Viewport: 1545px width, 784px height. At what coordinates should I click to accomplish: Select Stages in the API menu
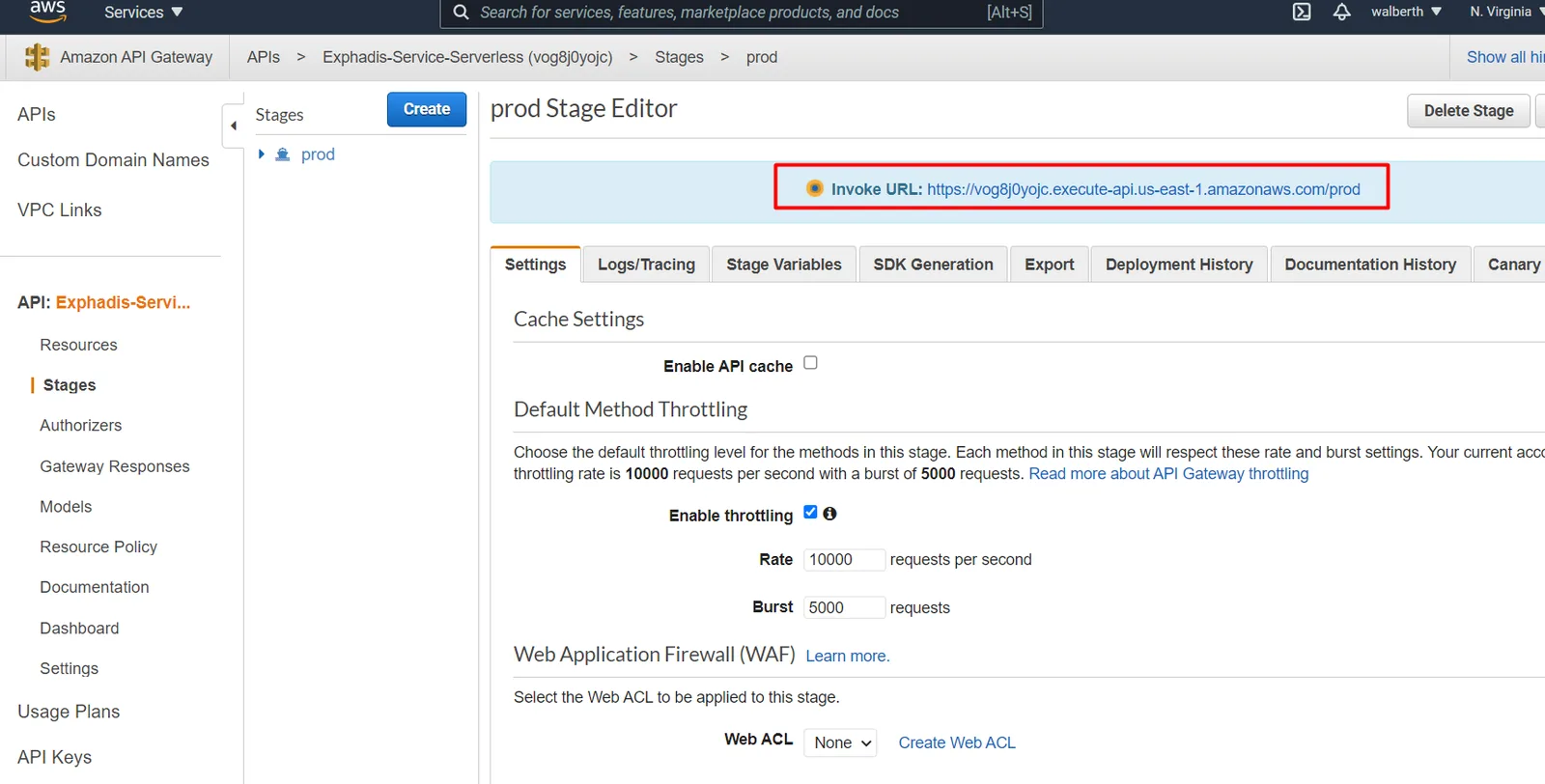tap(70, 385)
